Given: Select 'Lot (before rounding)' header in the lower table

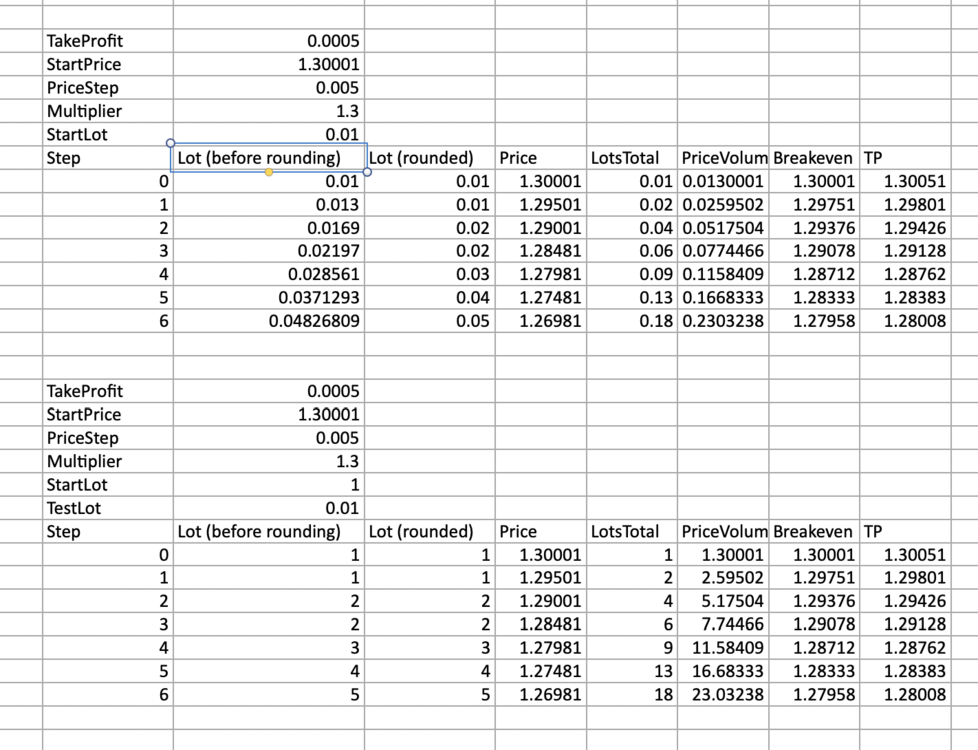Looking at the screenshot, I should [269, 531].
